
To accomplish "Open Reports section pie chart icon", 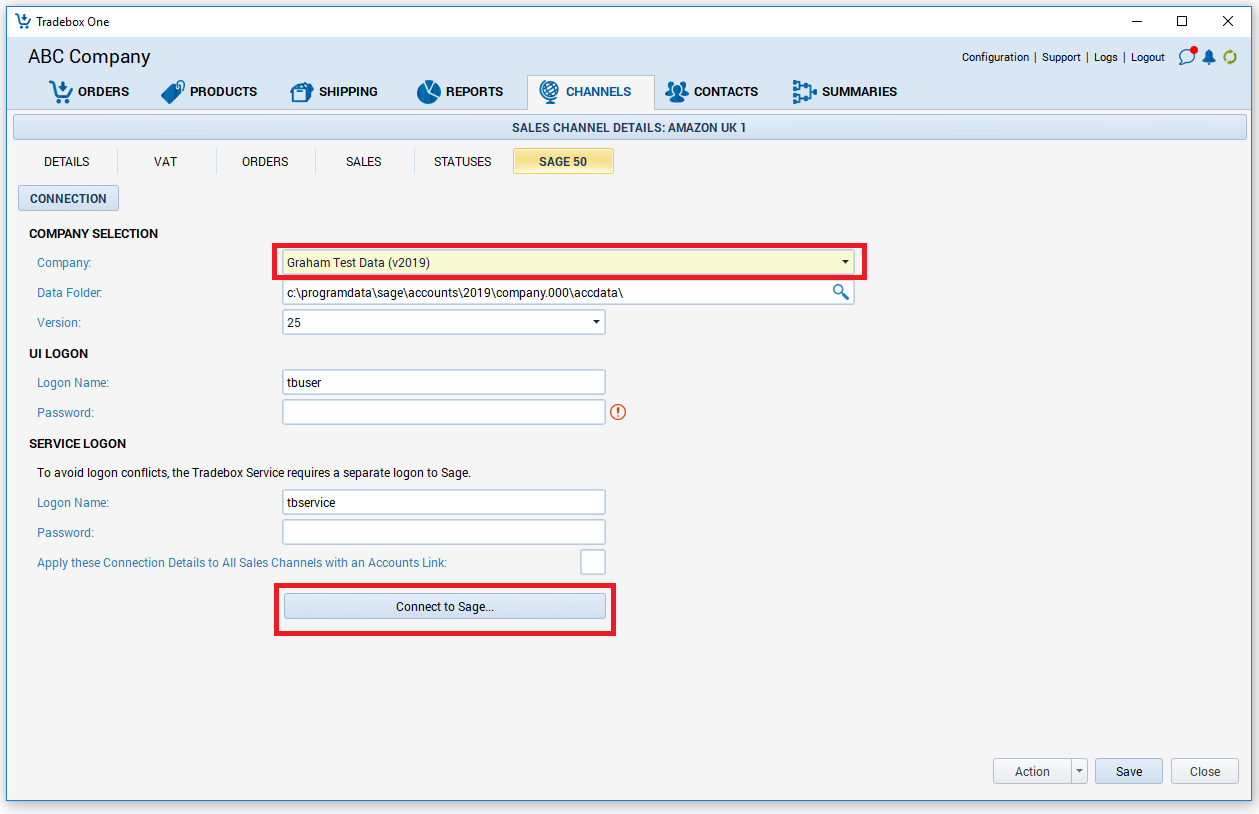I will (x=429, y=92).
